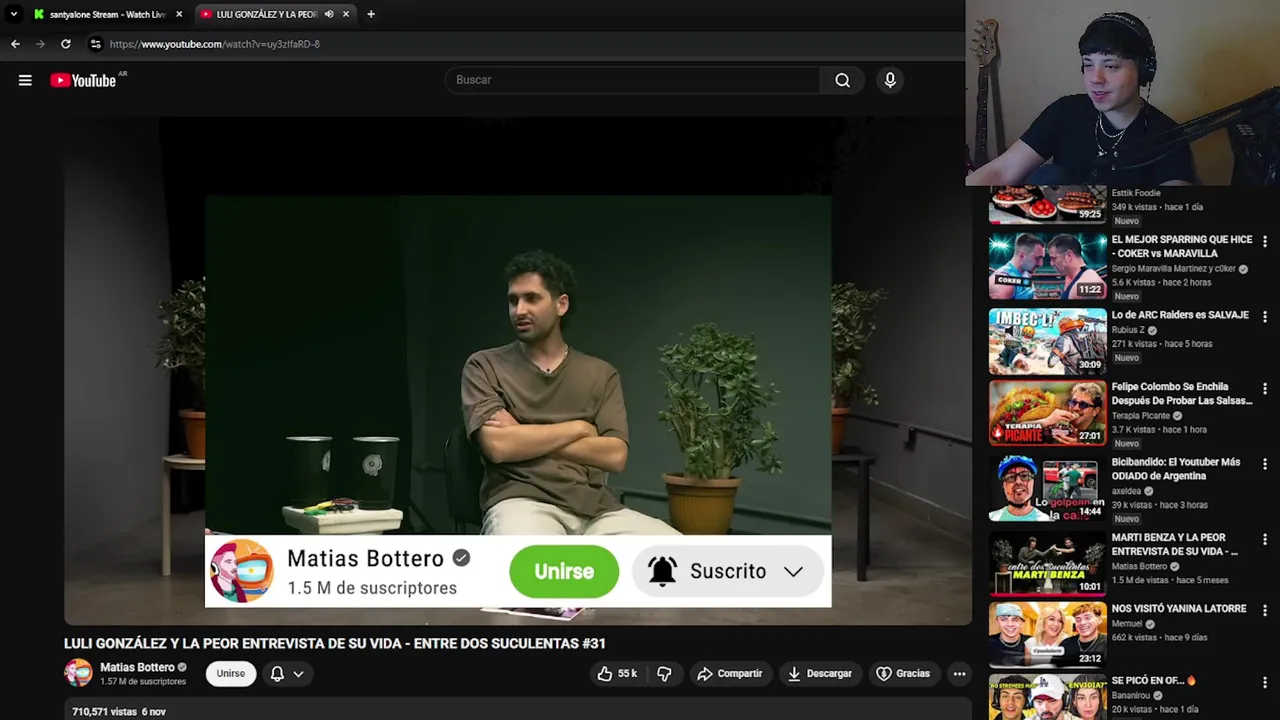Open the Lo de ARC Raiders thumbnail
The image size is (1280, 720).
point(1048,342)
